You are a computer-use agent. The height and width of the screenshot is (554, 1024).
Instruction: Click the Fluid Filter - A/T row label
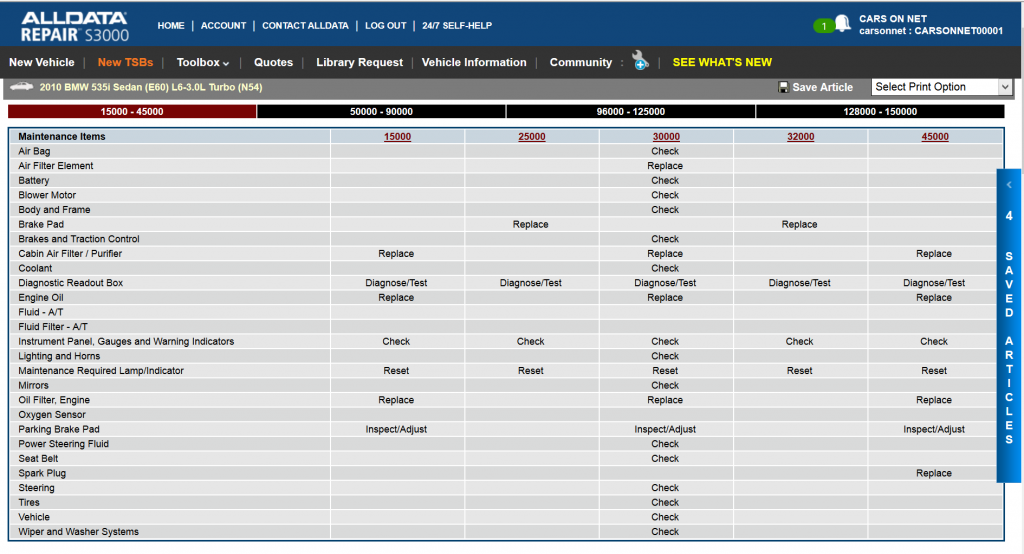pyautogui.click(x=52, y=327)
